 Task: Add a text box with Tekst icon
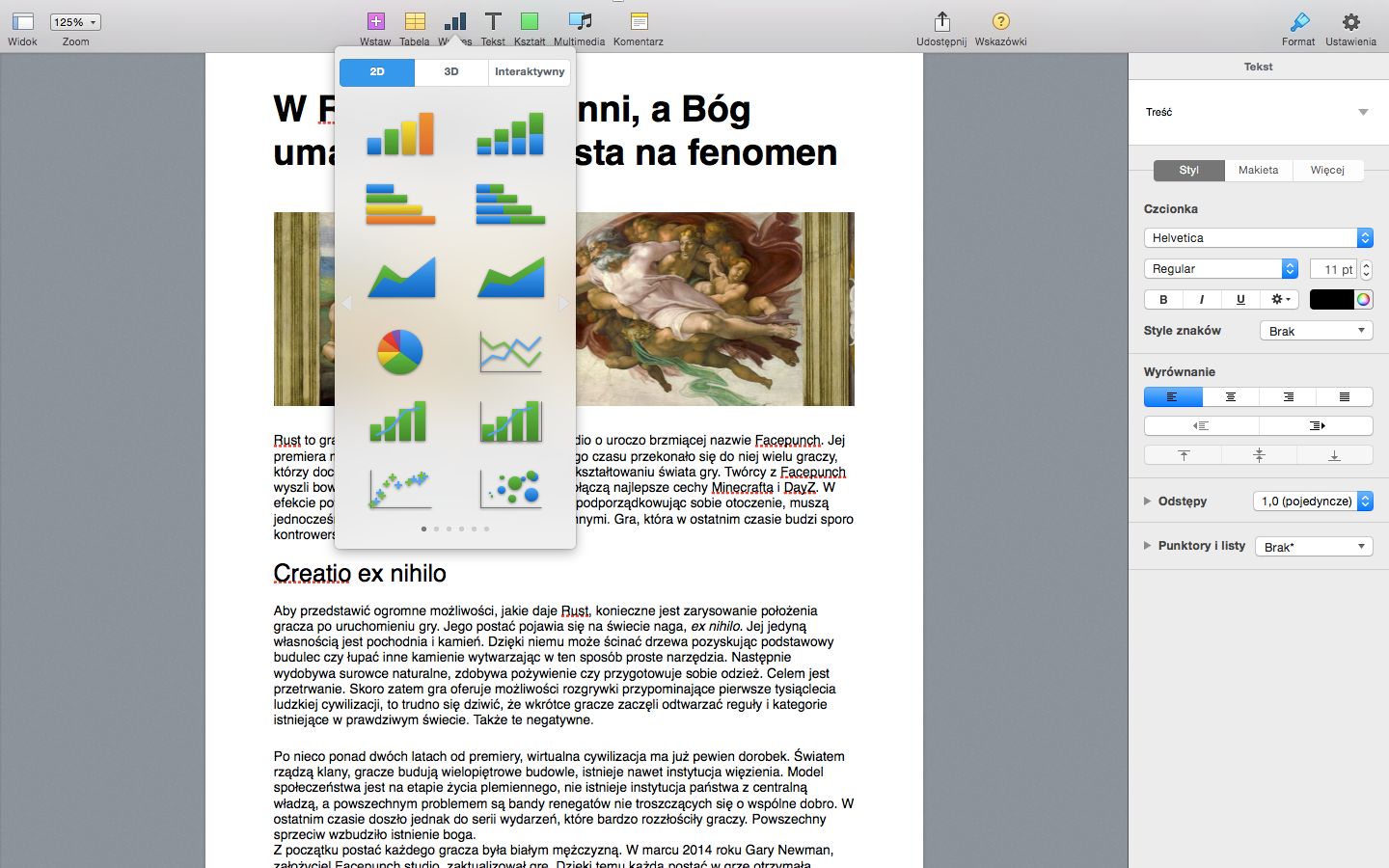(493, 21)
